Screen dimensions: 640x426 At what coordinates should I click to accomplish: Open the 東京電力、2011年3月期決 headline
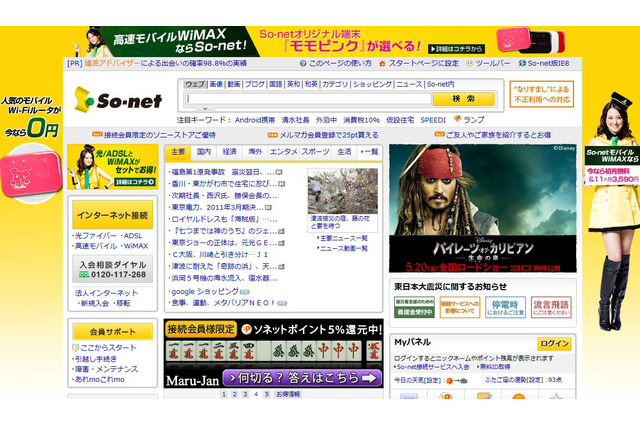[218, 207]
